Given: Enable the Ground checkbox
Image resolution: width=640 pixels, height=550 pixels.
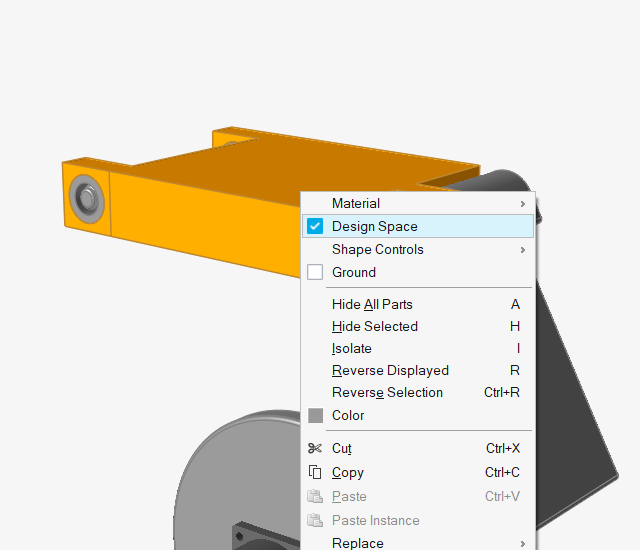Looking at the screenshot, I should [315, 272].
